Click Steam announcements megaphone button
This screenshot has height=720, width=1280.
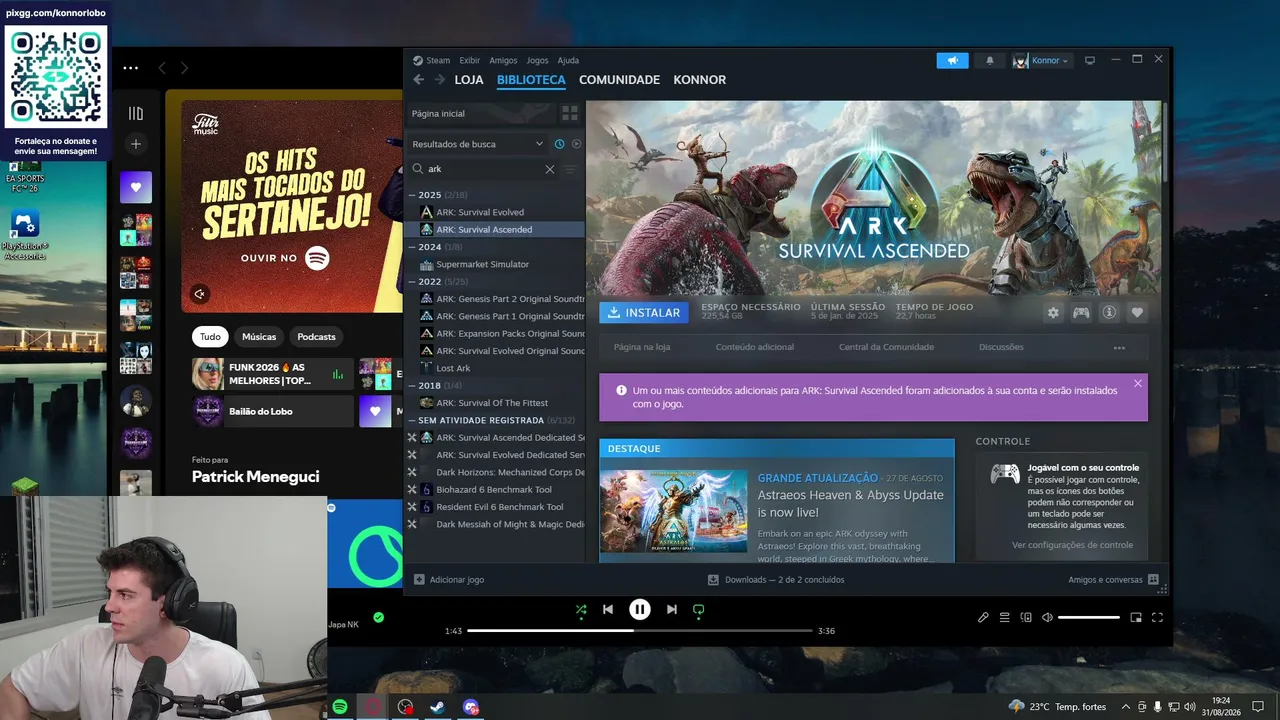(x=953, y=60)
